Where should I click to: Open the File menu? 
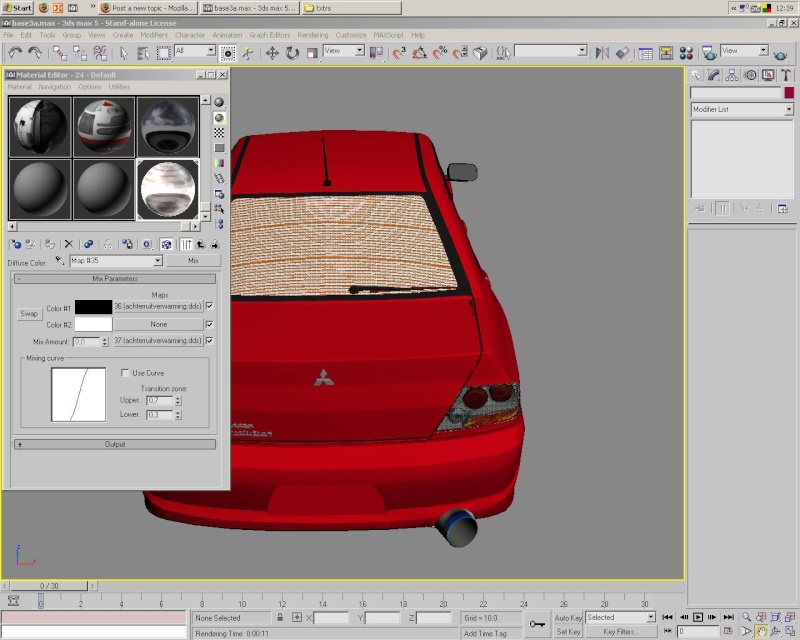point(9,35)
